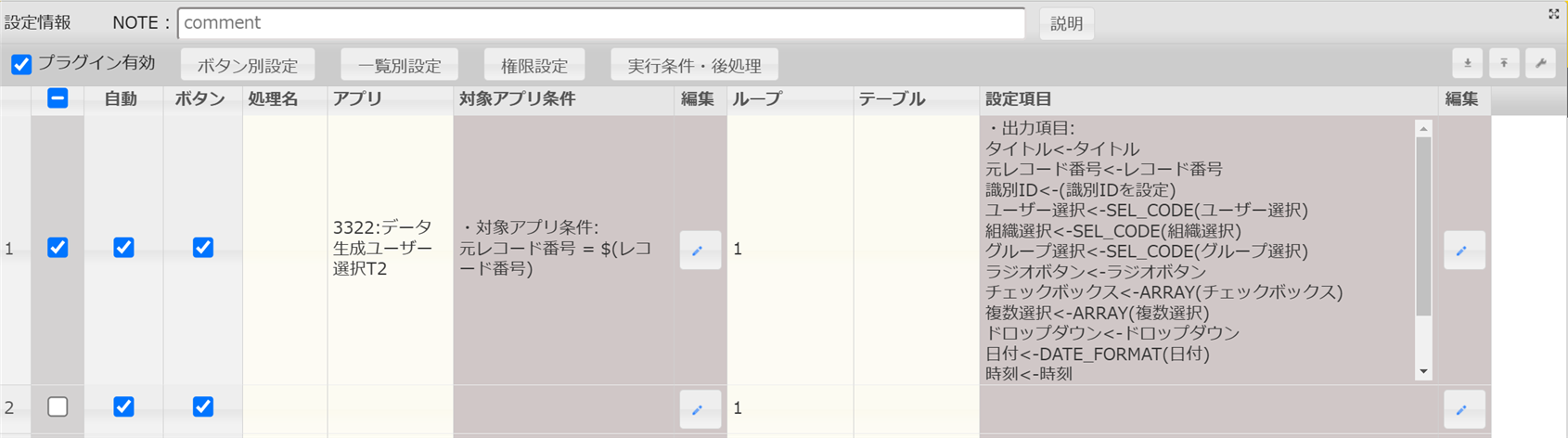Click scroll-up arrow in 設定項目 list

1423,128
